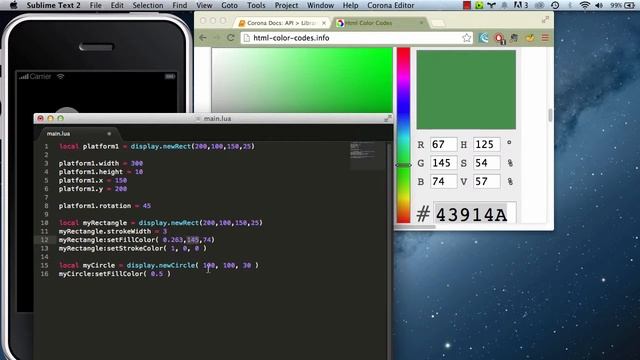
Task: Enter fullscreen in the browser window
Action: point(545,20)
